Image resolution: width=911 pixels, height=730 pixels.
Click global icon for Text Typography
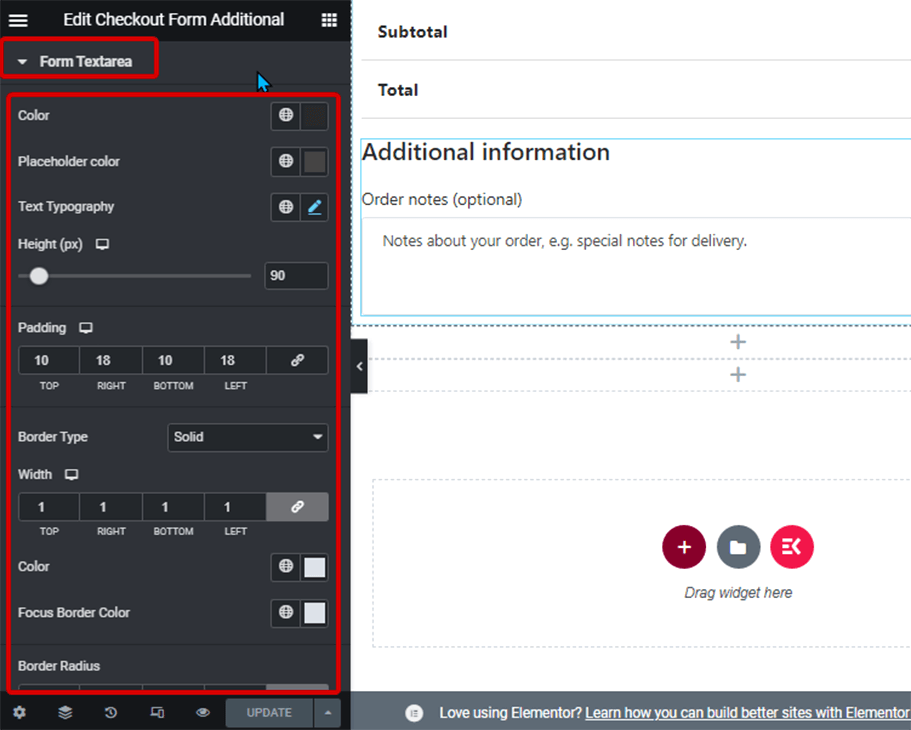[286, 207]
